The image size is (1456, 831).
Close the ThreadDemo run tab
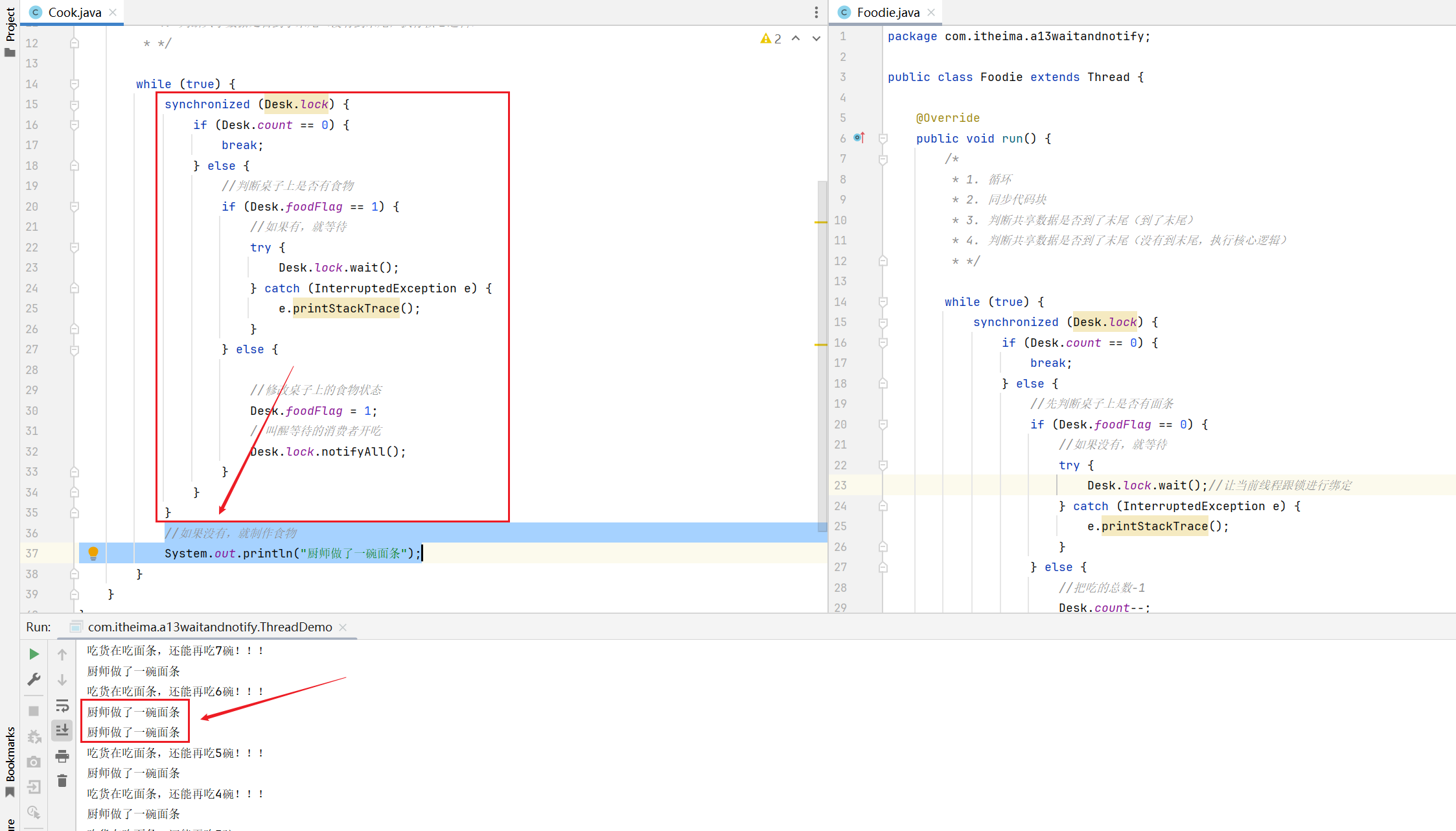[x=343, y=627]
